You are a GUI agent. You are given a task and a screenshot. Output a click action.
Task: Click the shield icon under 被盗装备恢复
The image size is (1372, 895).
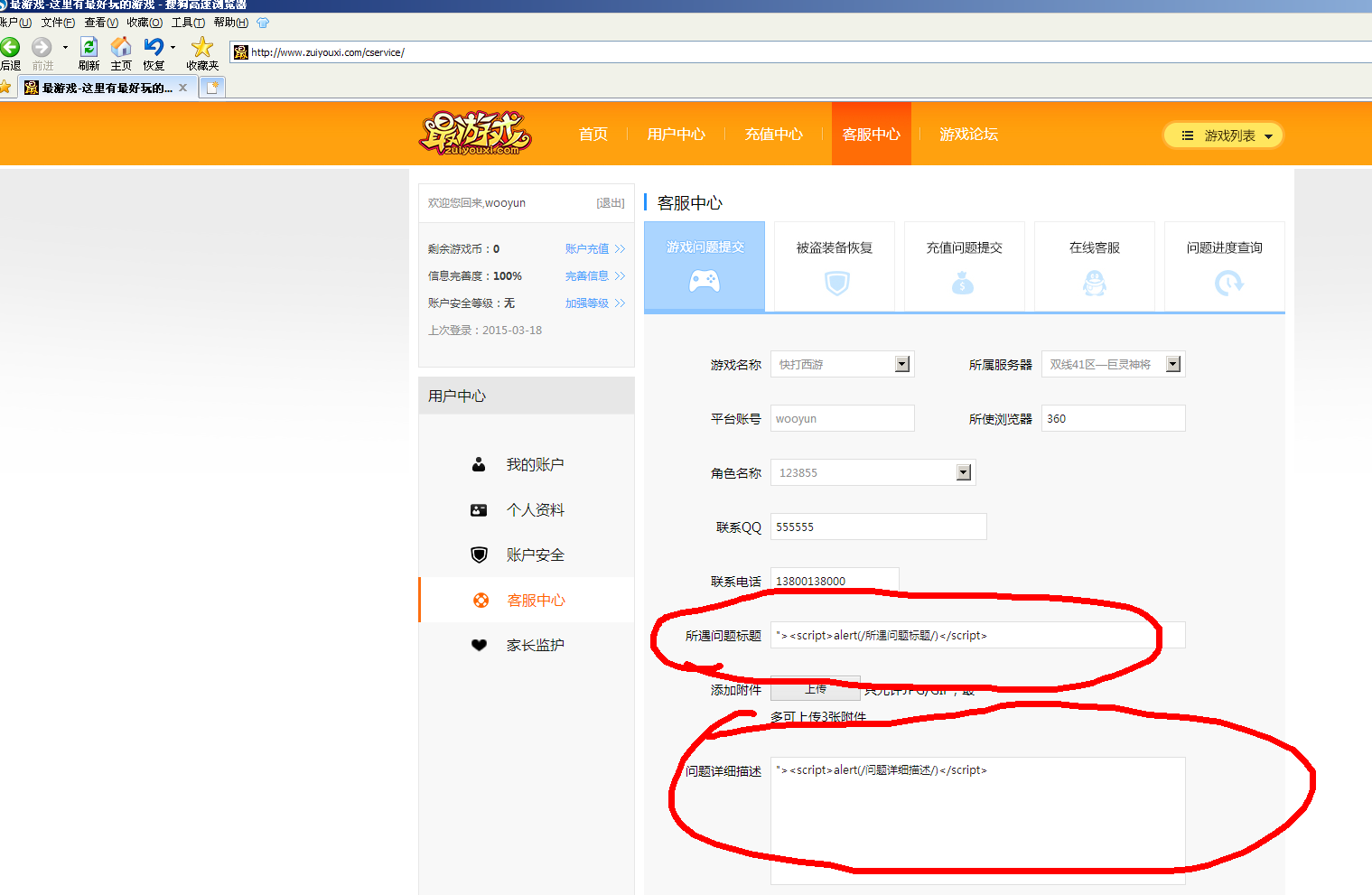(x=837, y=284)
